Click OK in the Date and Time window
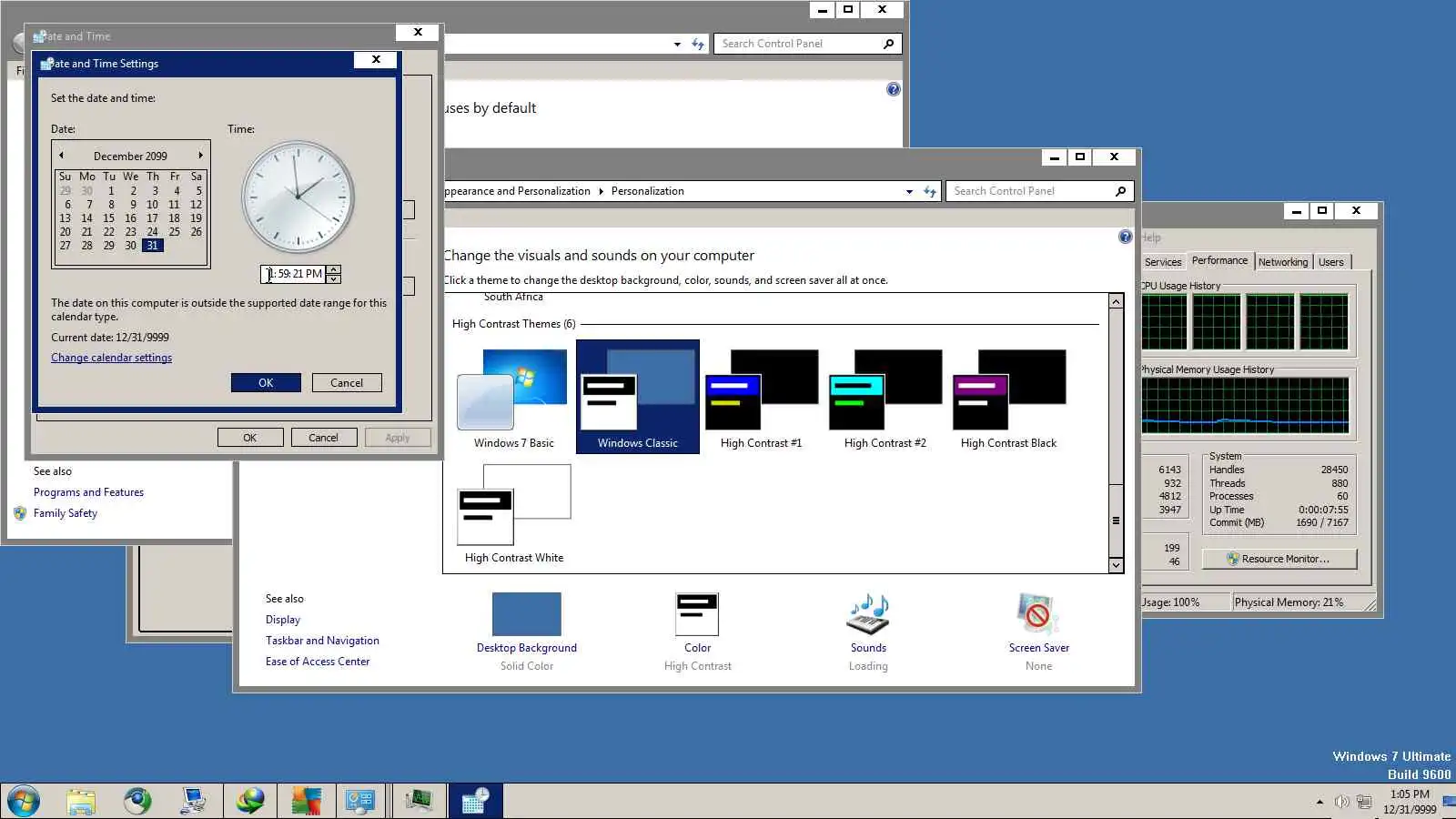This screenshot has height=819, width=1456. [250, 438]
